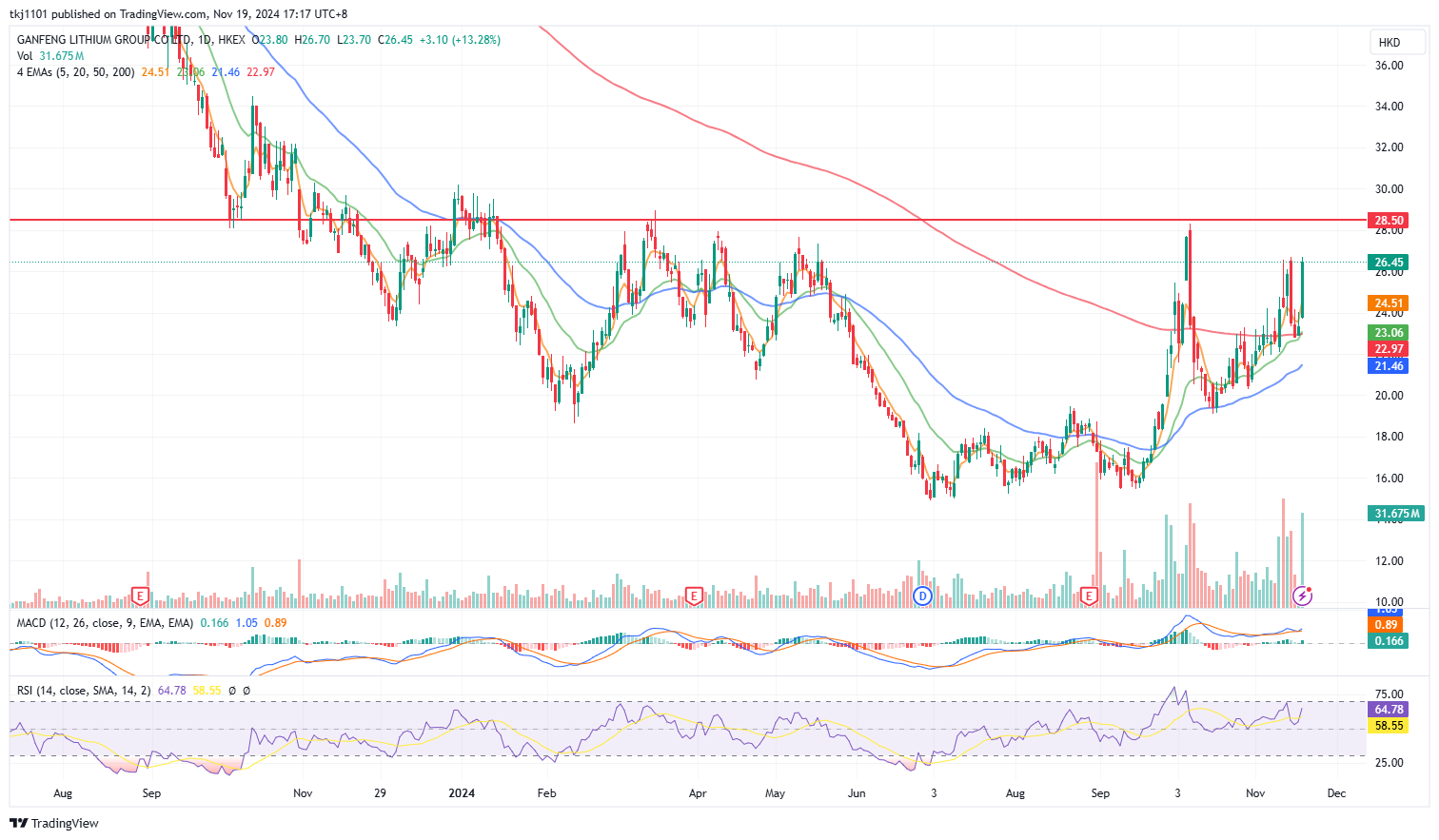Click the 18.00 price scale label
The width and height of the screenshot is (1439, 840).
pos(1390,437)
